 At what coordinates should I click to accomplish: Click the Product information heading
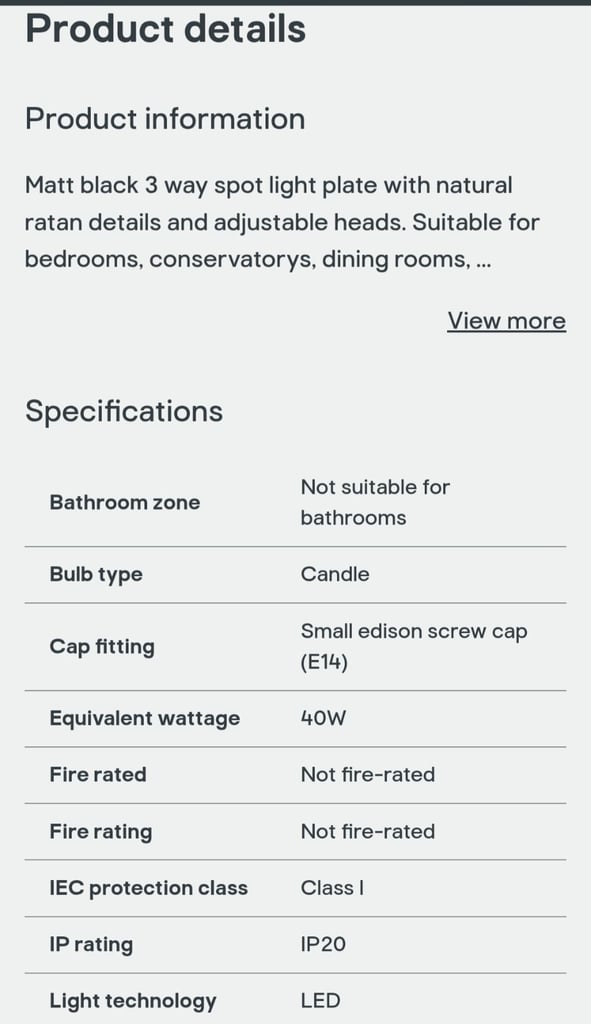click(x=165, y=119)
